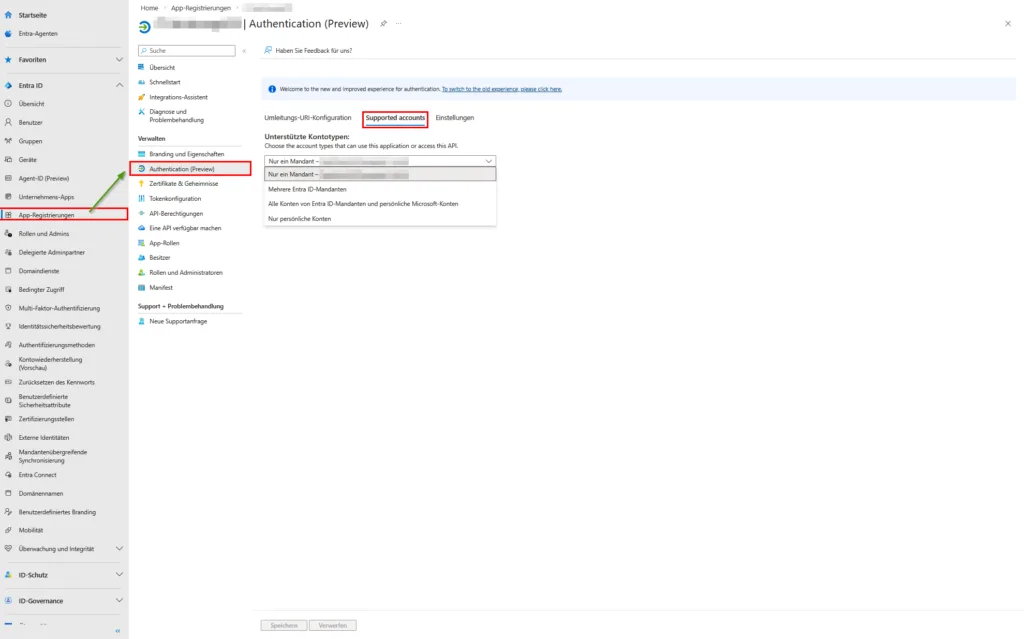Switch to the Einstellungen tab
The image size is (1024, 639).
[455, 118]
